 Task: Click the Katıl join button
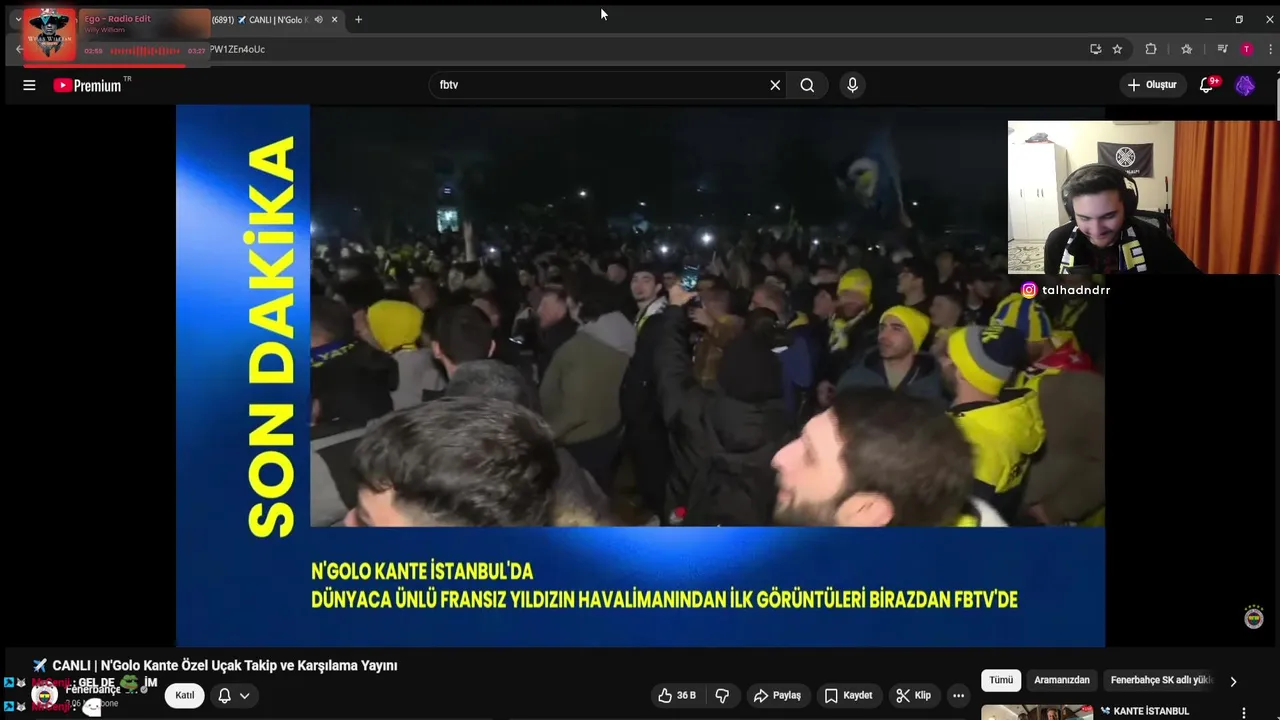coord(185,695)
